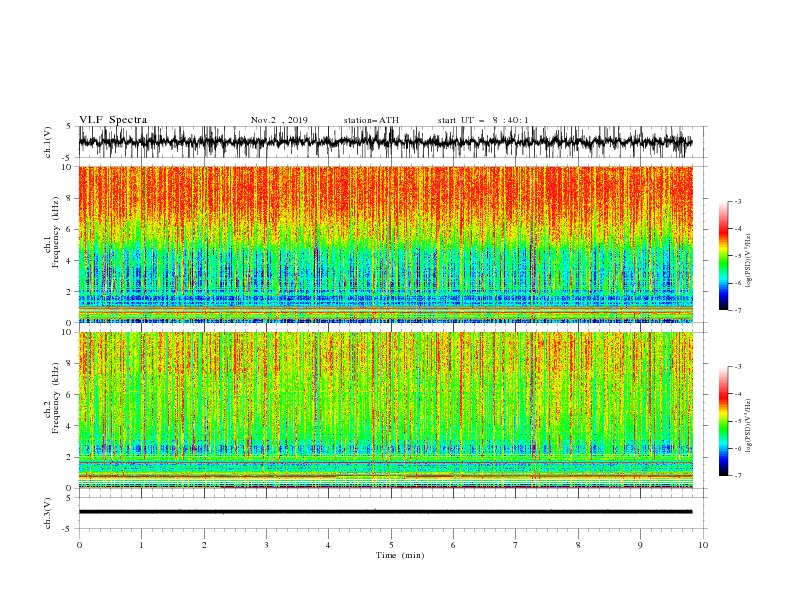Click Time axis tick label "4"
Viewport: 792px width, 612px height.
(328, 545)
